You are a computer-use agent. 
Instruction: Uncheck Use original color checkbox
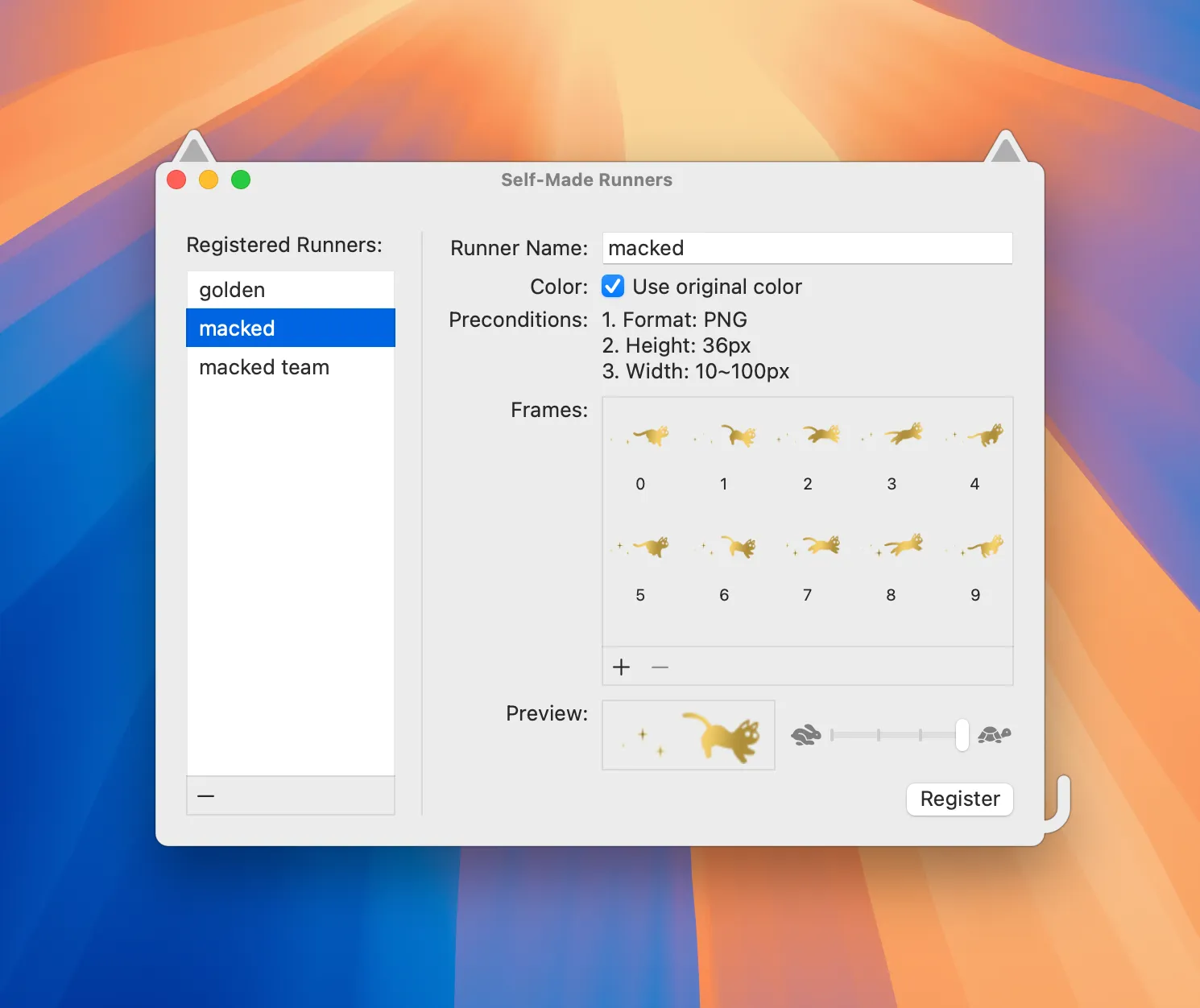coord(613,286)
